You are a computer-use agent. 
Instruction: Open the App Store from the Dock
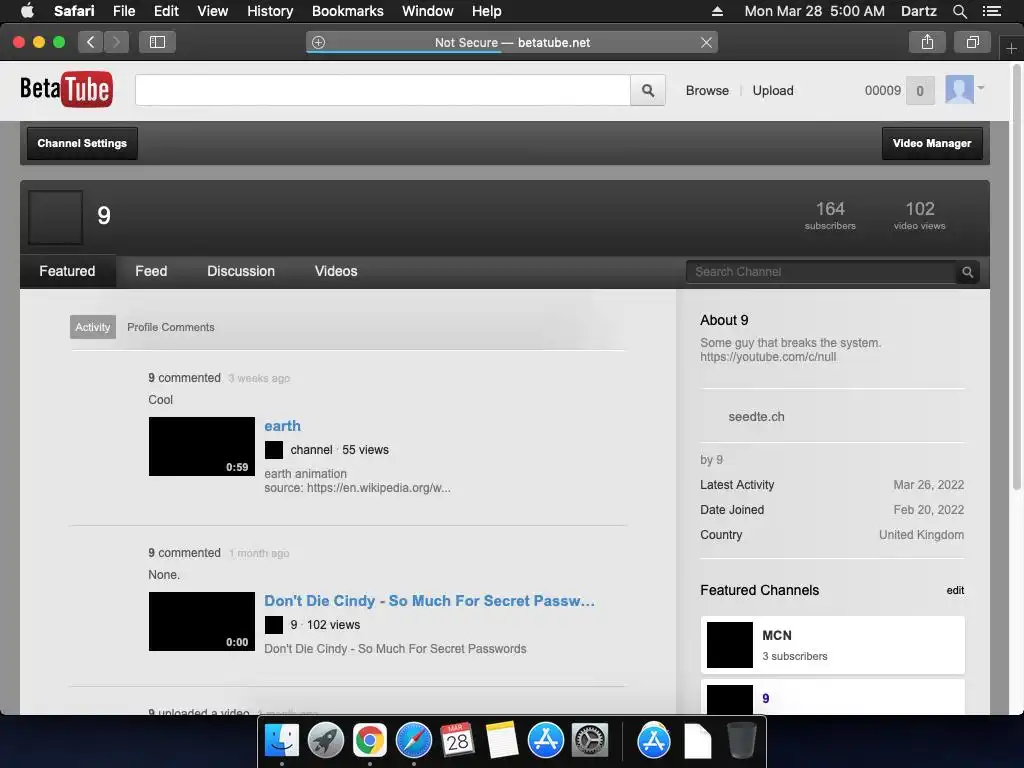[545, 740]
